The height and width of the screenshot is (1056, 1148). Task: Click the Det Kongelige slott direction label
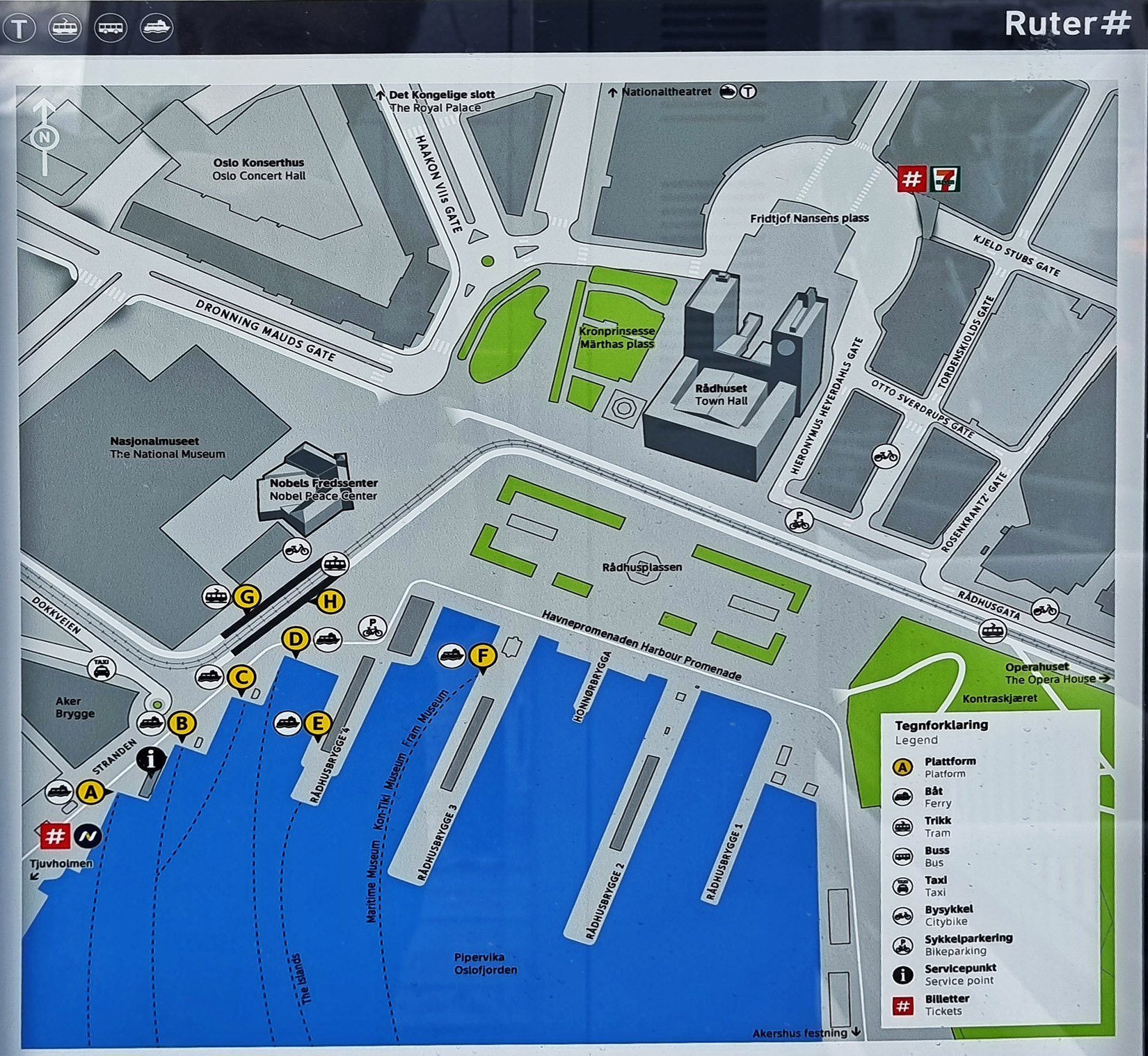tap(436, 101)
